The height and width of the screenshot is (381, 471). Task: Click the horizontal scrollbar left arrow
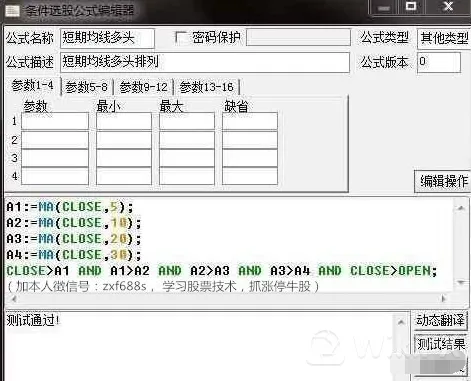[x=13, y=299]
